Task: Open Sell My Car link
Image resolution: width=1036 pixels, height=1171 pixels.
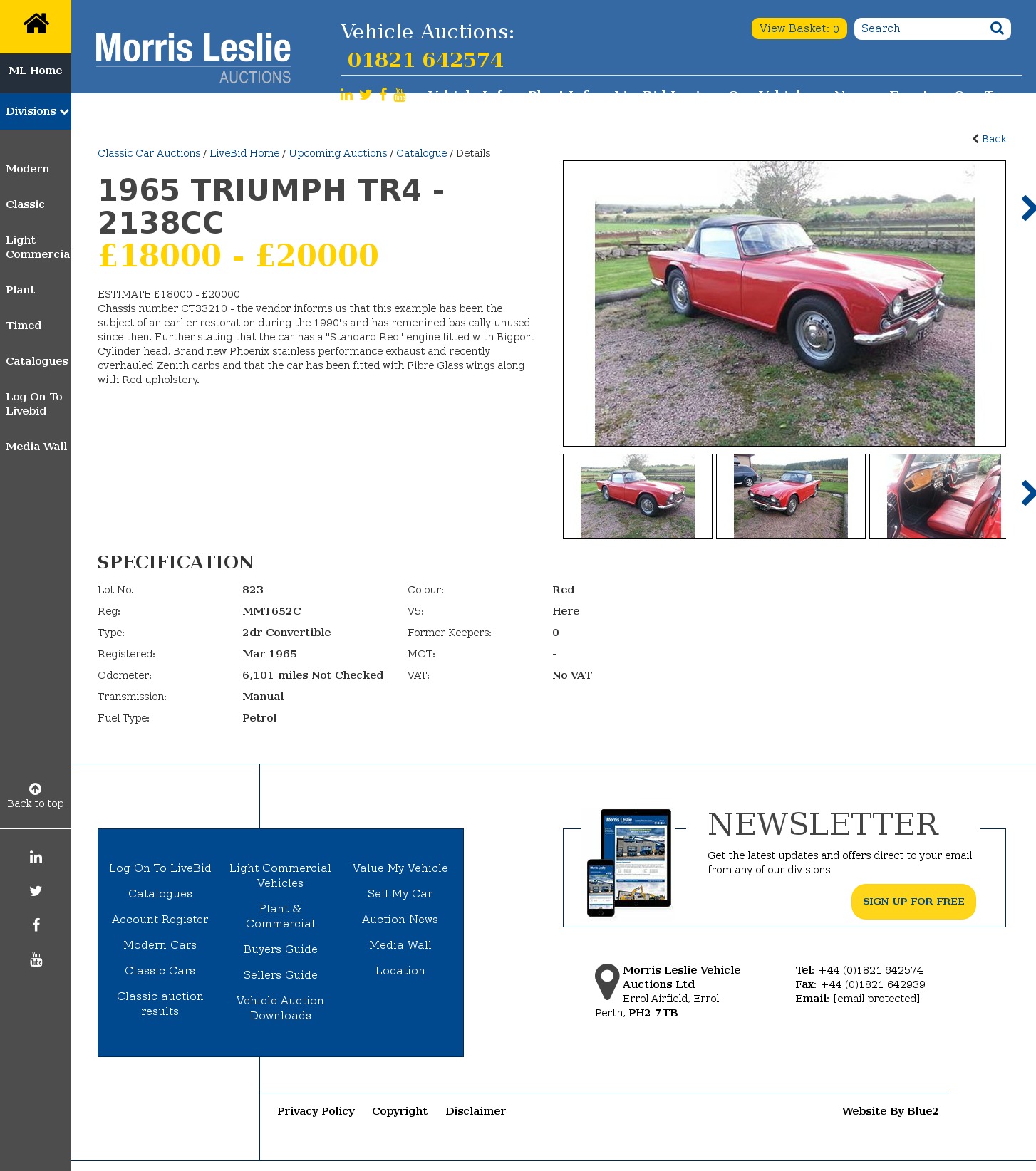Action: pos(400,894)
